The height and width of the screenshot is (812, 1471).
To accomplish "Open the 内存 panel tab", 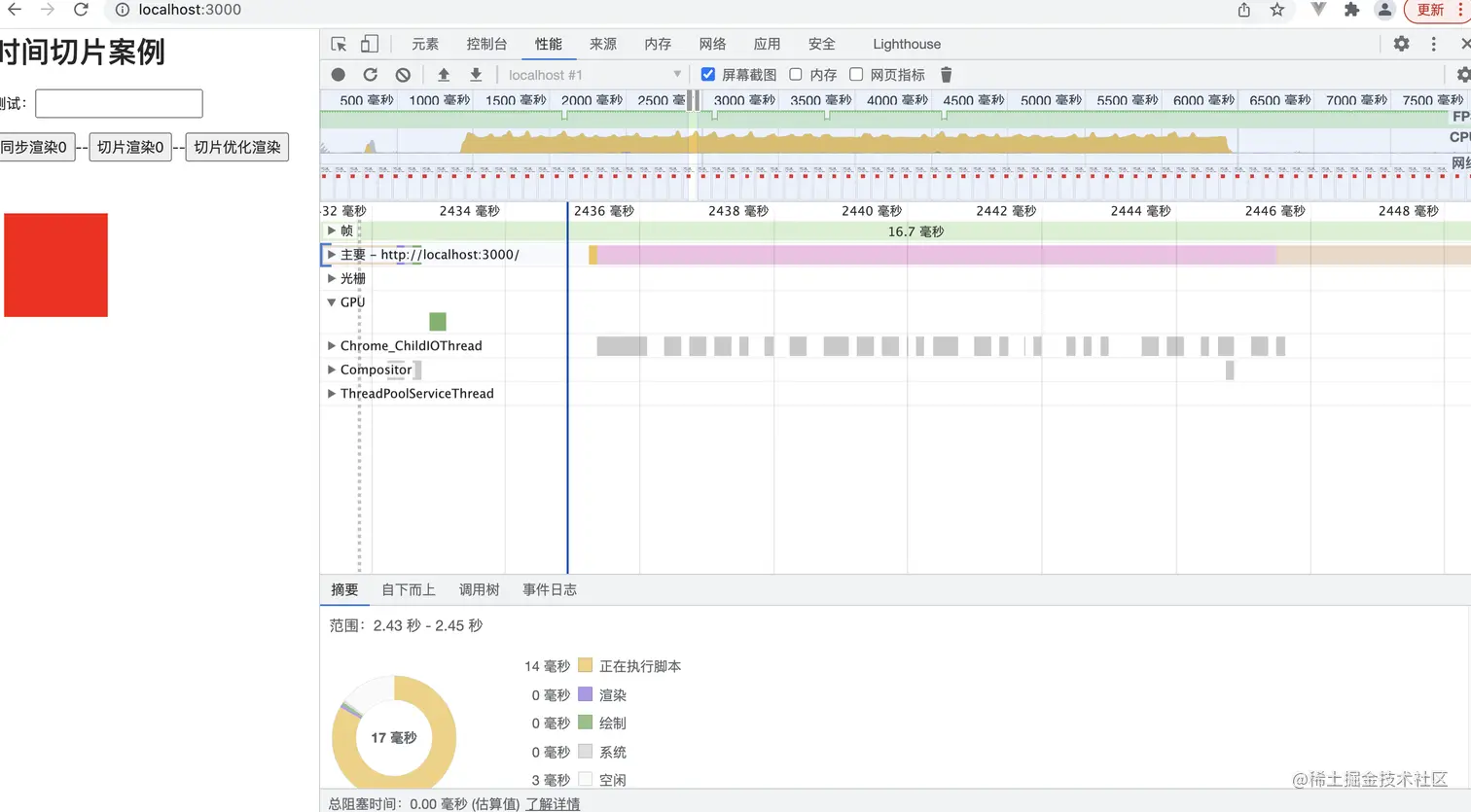I will 658,44.
